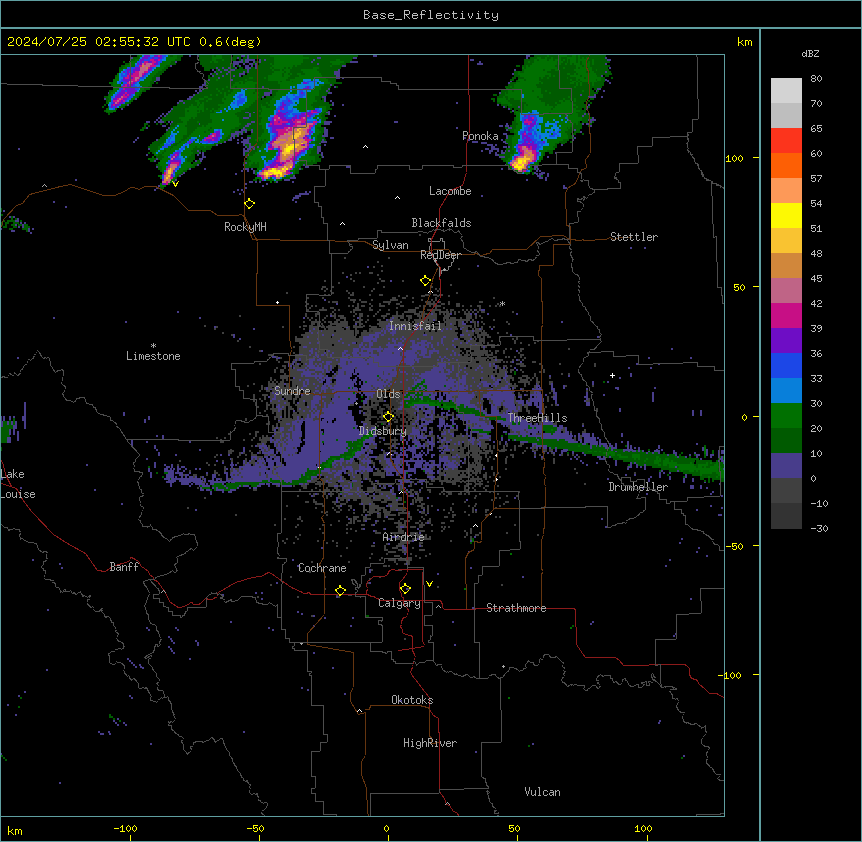Click the 0 tick label on bottom axis
The image size is (862, 842).
[x=386, y=828]
